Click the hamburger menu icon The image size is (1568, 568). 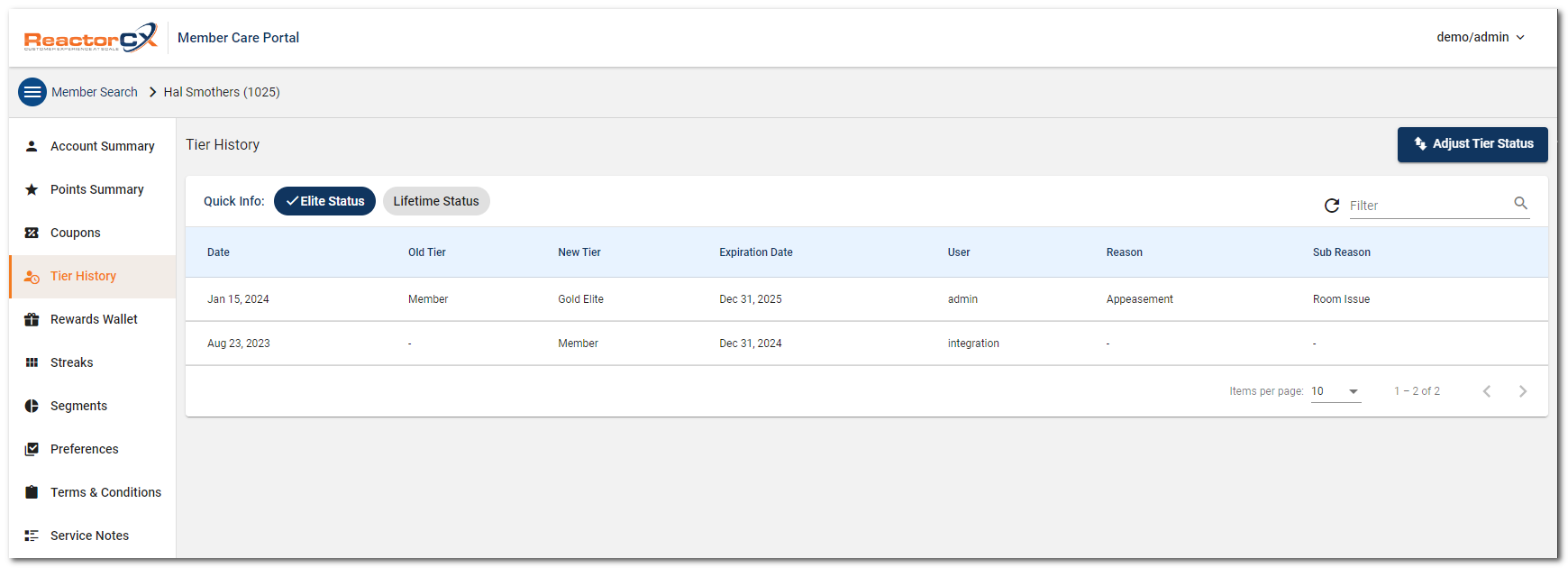(x=32, y=92)
